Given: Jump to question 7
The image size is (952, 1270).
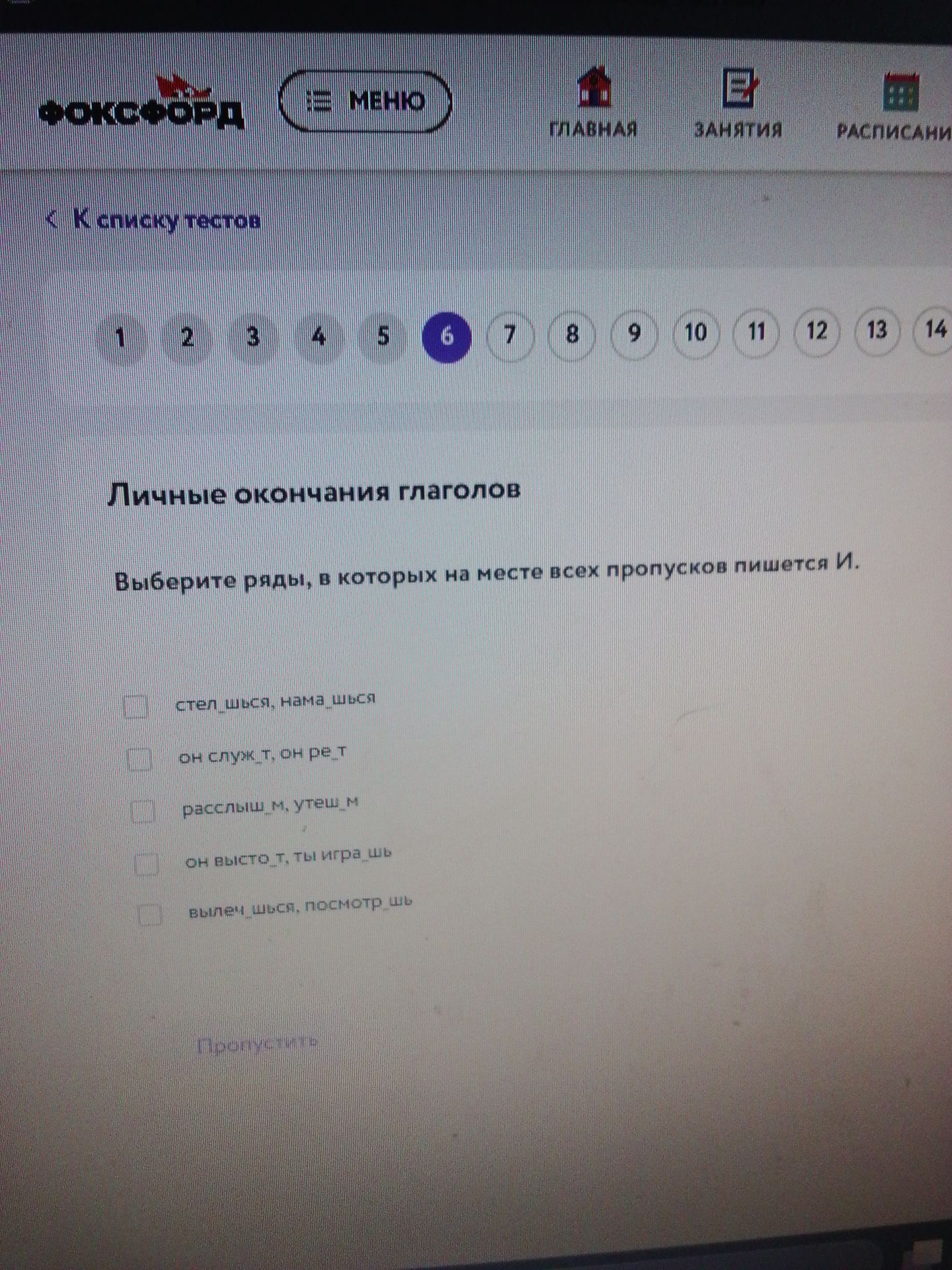Looking at the screenshot, I should click(509, 335).
